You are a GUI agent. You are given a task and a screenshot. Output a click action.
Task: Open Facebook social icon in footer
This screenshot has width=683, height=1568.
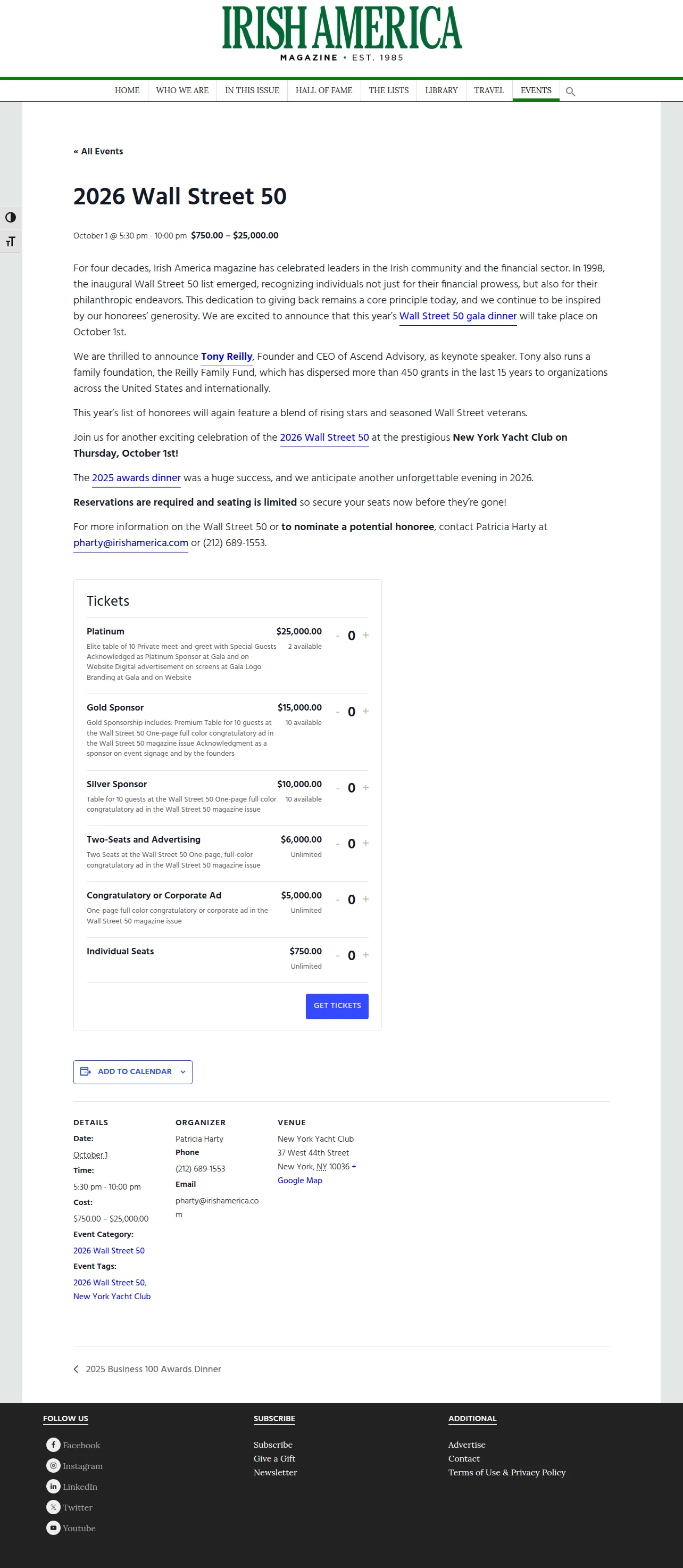(x=54, y=1445)
